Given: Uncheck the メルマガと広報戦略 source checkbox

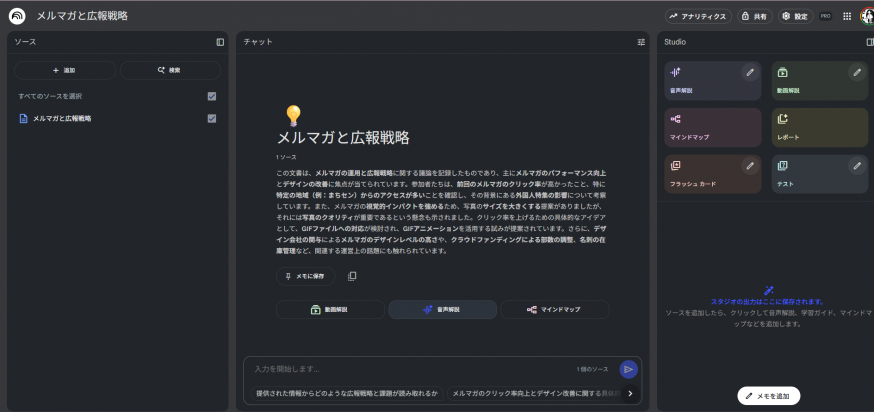Looking at the screenshot, I should point(211,118).
